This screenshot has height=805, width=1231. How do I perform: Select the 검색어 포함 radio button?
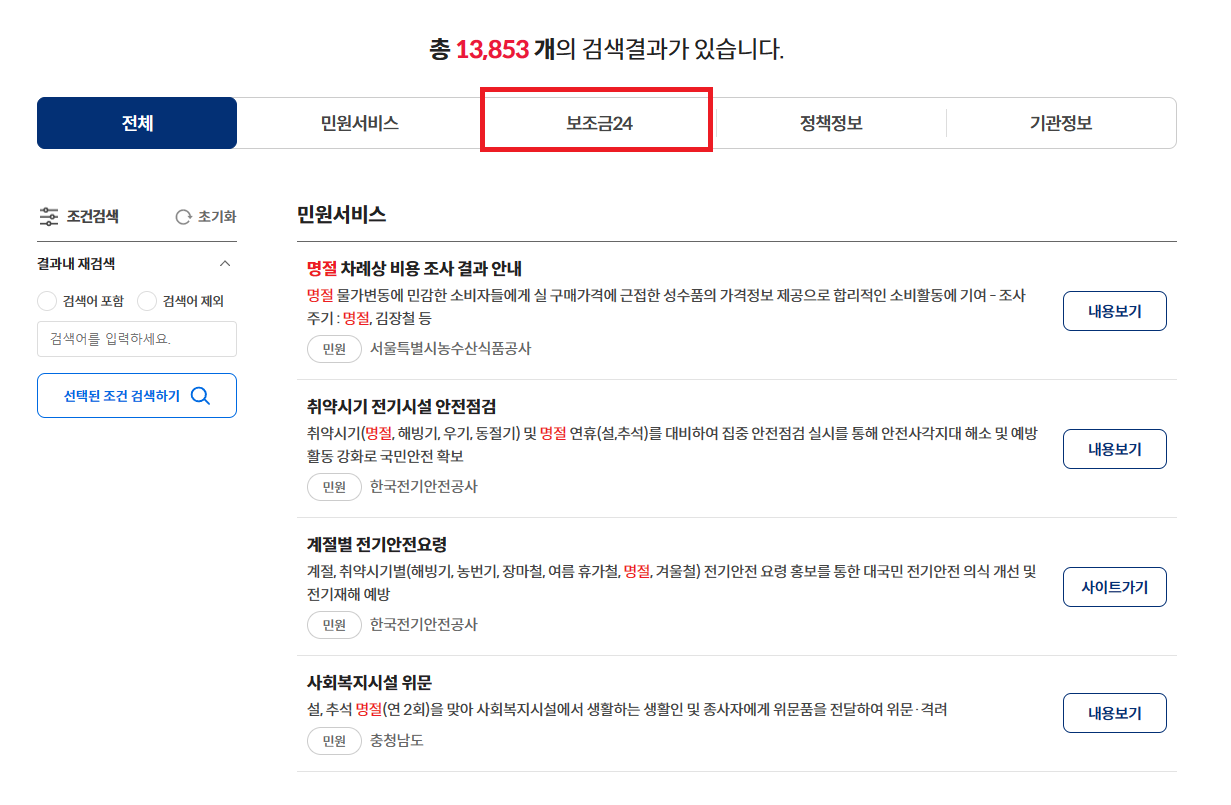(46, 300)
